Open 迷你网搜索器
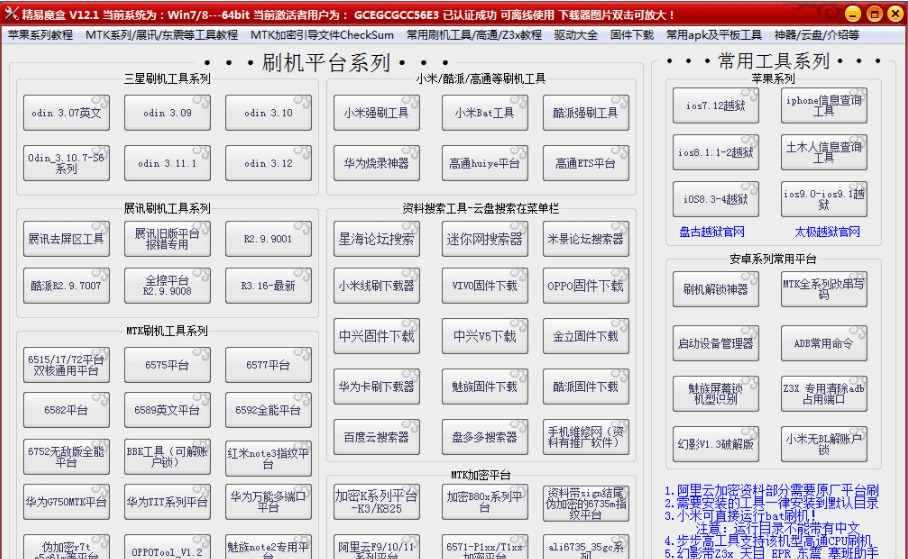The height and width of the screenshot is (559, 908). click(x=485, y=239)
